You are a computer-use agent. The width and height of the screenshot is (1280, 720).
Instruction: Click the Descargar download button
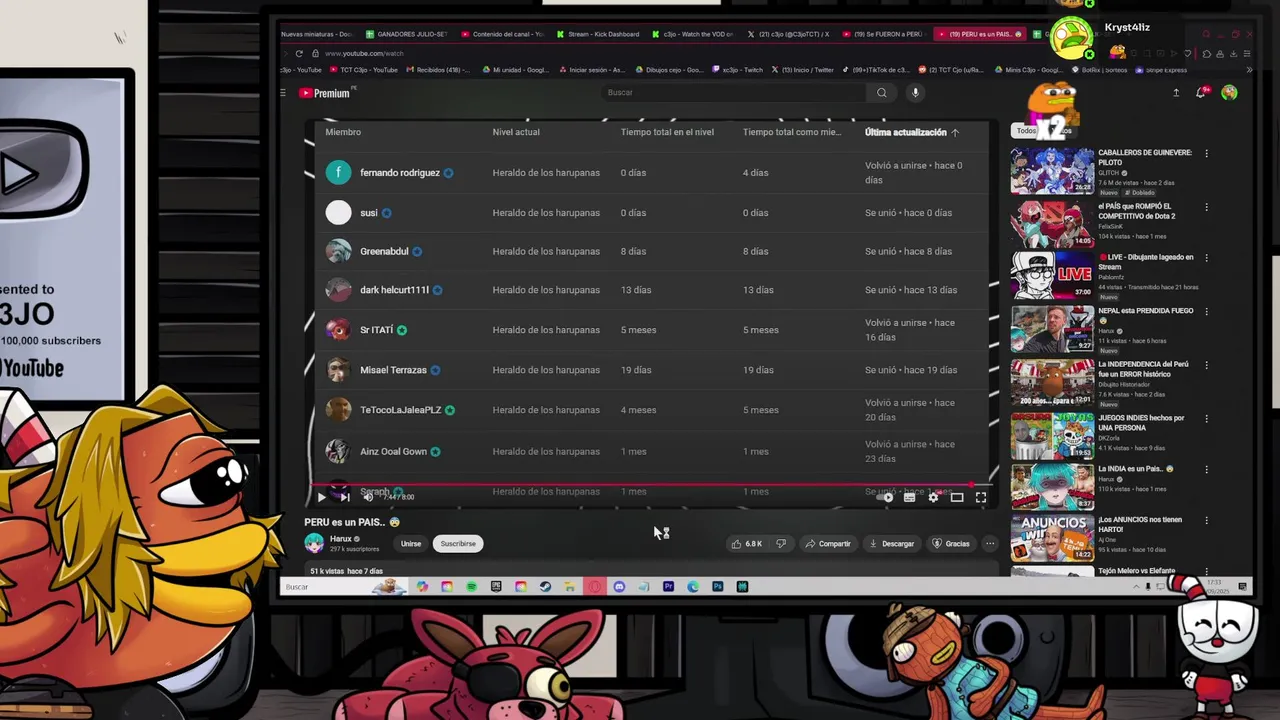coord(892,544)
